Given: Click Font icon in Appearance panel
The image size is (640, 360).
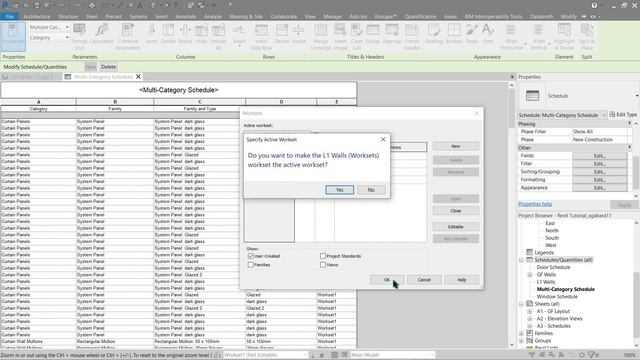Looking at the screenshot, I should click(x=488, y=33).
